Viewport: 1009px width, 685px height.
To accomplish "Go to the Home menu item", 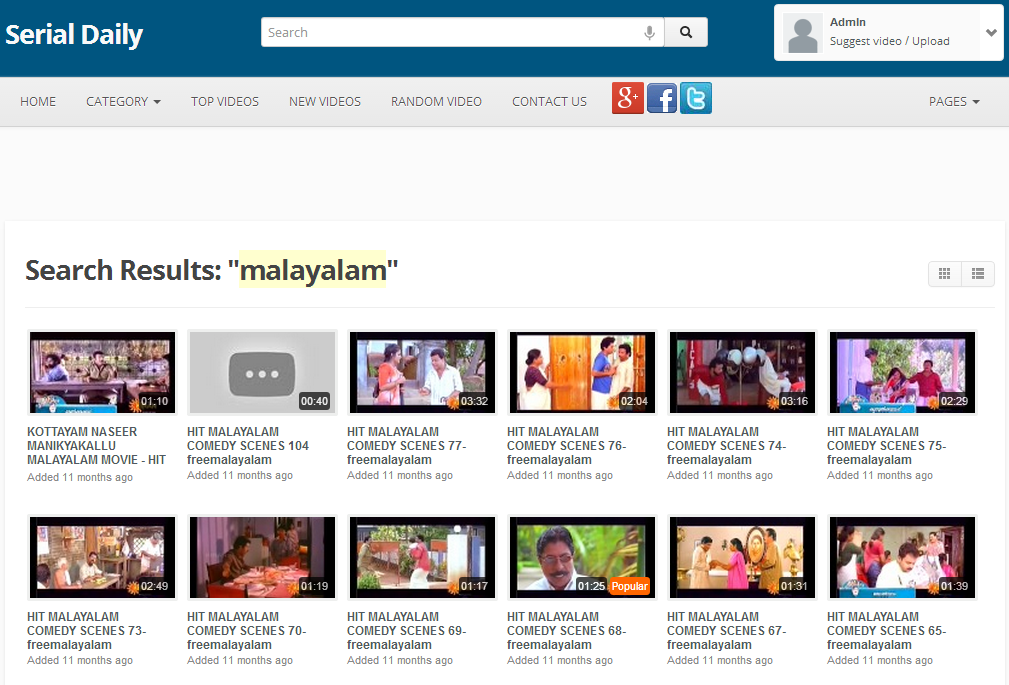I will click(38, 102).
